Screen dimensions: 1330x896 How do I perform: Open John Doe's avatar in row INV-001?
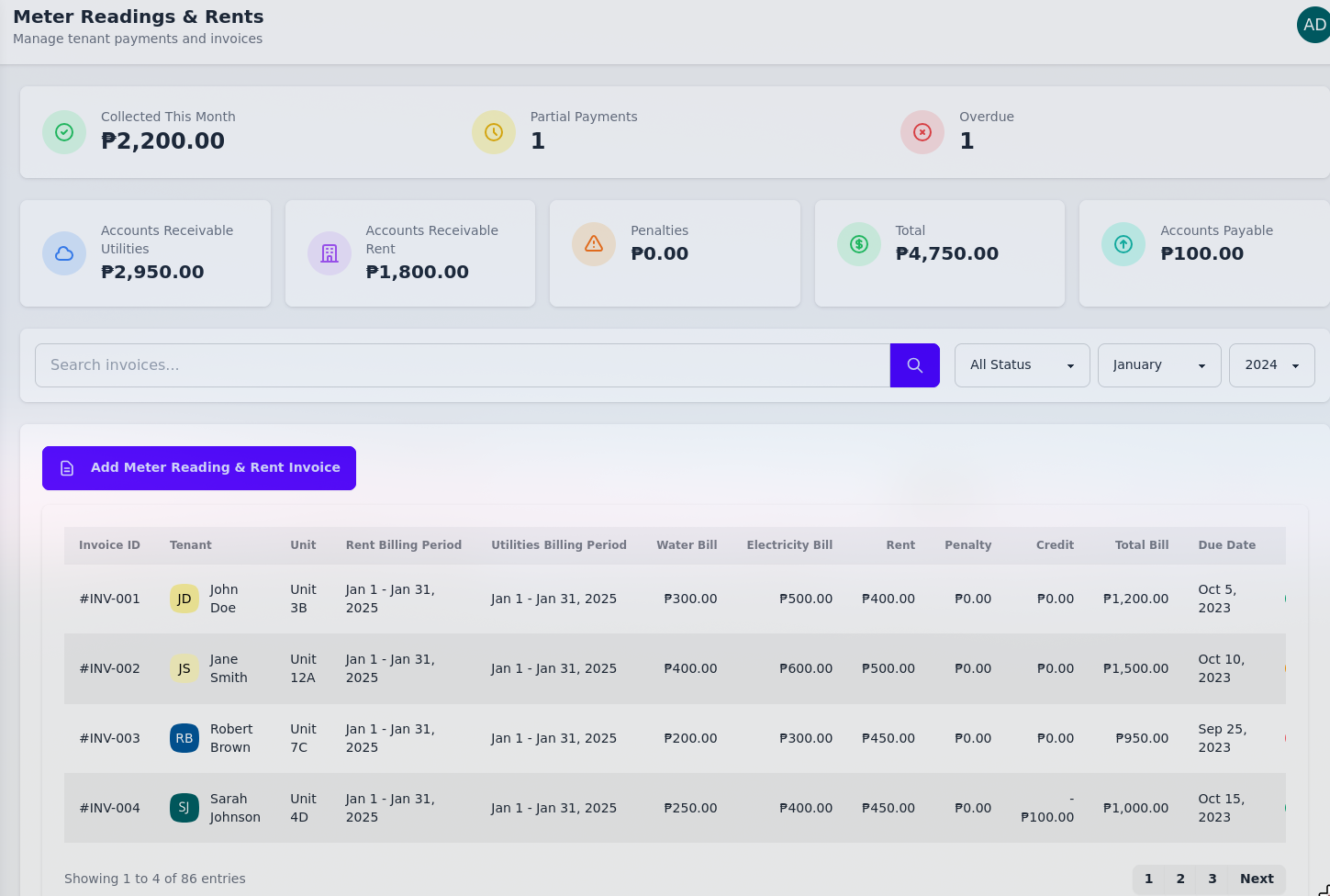coord(184,598)
